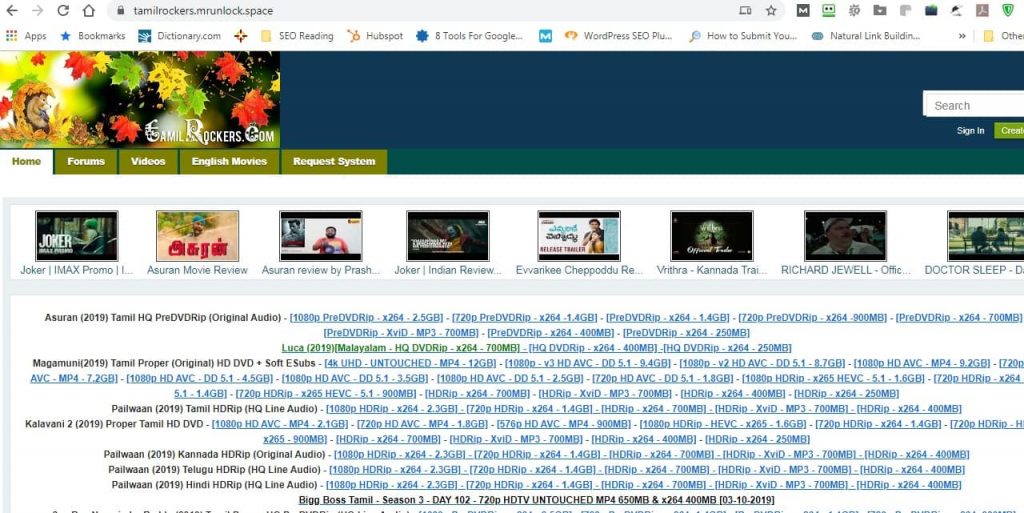Viewport: 1024px width, 513px height.
Task: Click the Sign In link
Action: pyautogui.click(x=970, y=131)
